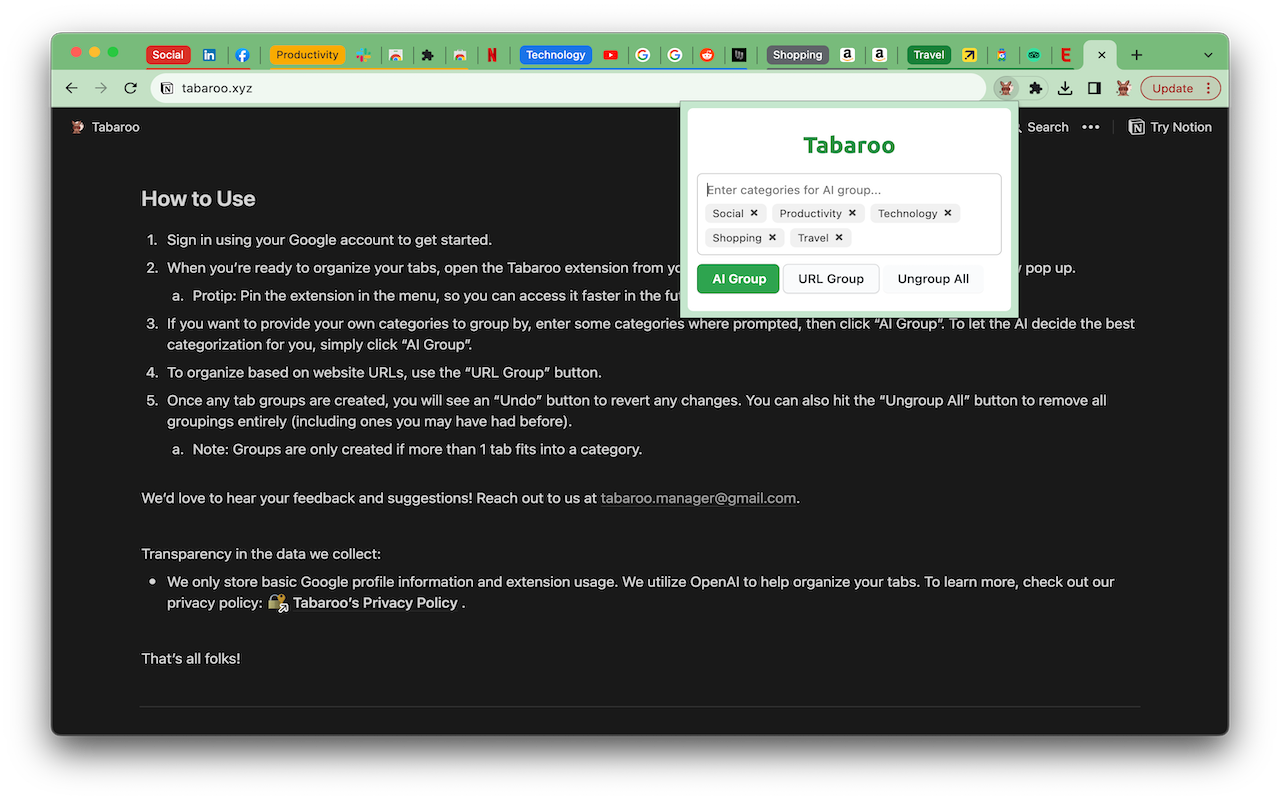Open the Downloads icon in the toolbar
The image size is (1280, 800).
click(x=1065, y=88)
